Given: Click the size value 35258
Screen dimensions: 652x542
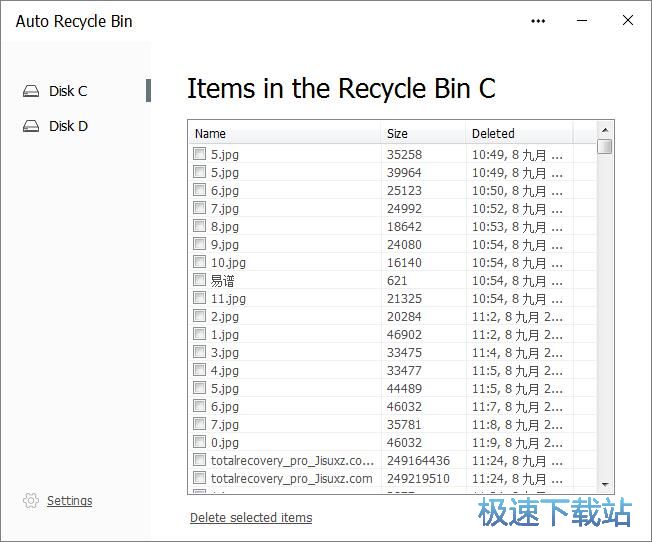Looking at the screenshot, I should click(404, 155).
